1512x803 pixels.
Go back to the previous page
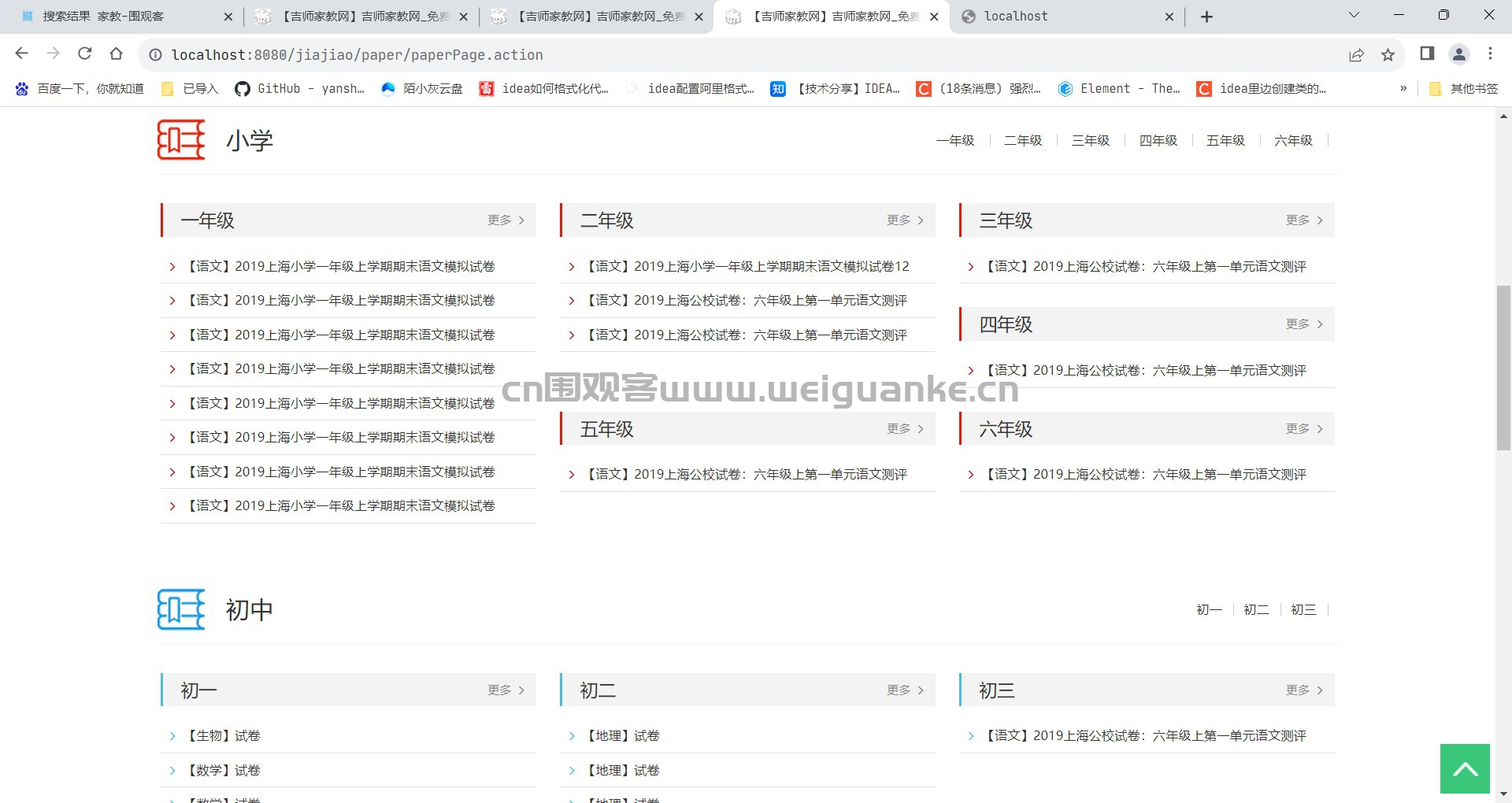click(22, 54)
